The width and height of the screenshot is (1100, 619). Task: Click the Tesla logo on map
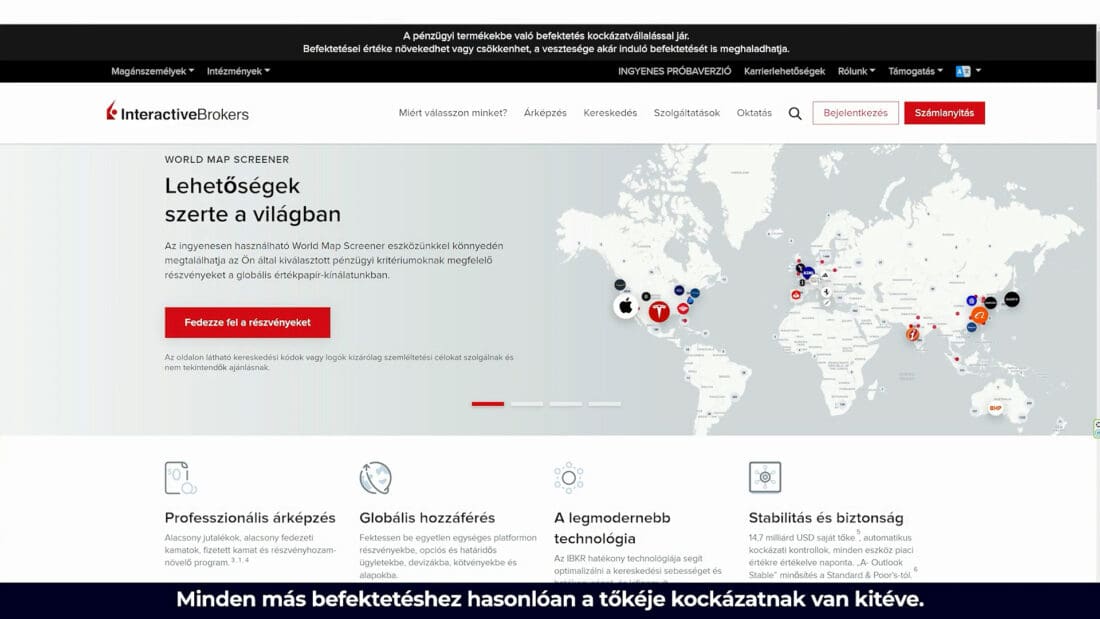tap(659, 311)
